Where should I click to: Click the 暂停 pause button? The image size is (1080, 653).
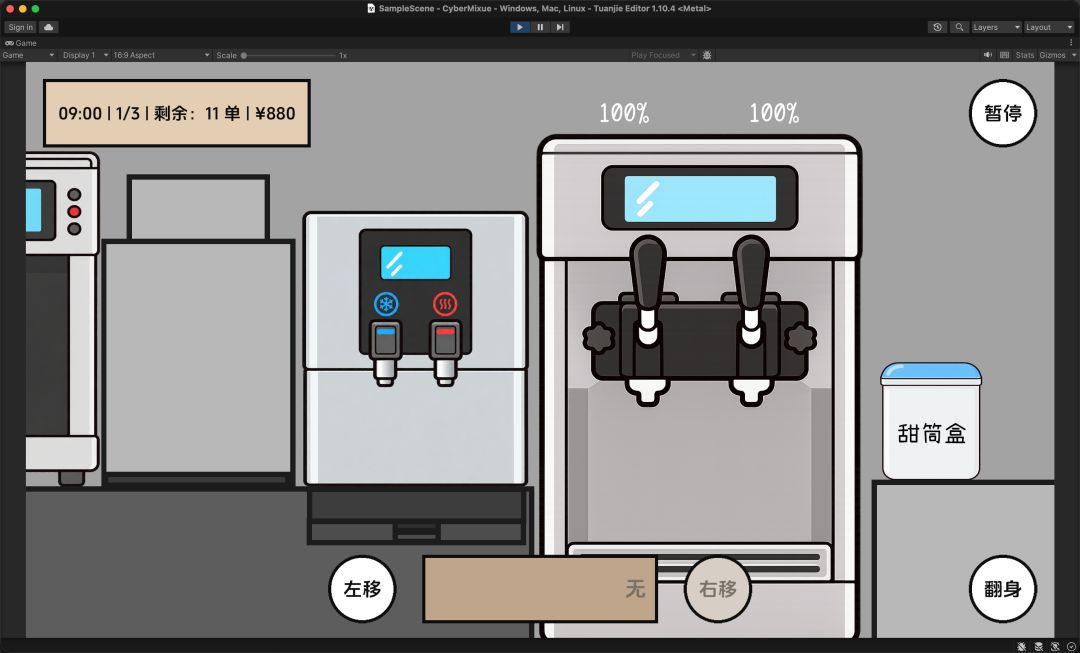point(1003,113)
